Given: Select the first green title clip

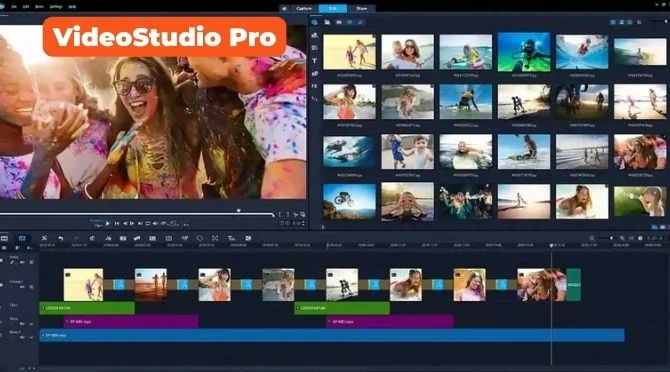Looking at the screenshot, I should 87,308.
